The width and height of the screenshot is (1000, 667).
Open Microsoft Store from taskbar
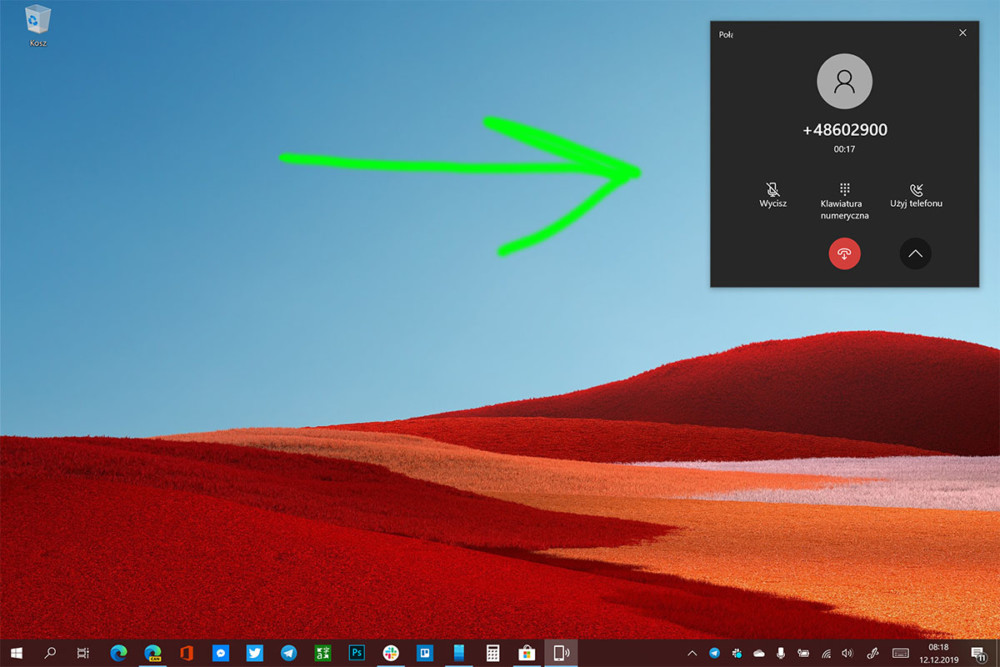pyautogui.click(x=527, y=653)
